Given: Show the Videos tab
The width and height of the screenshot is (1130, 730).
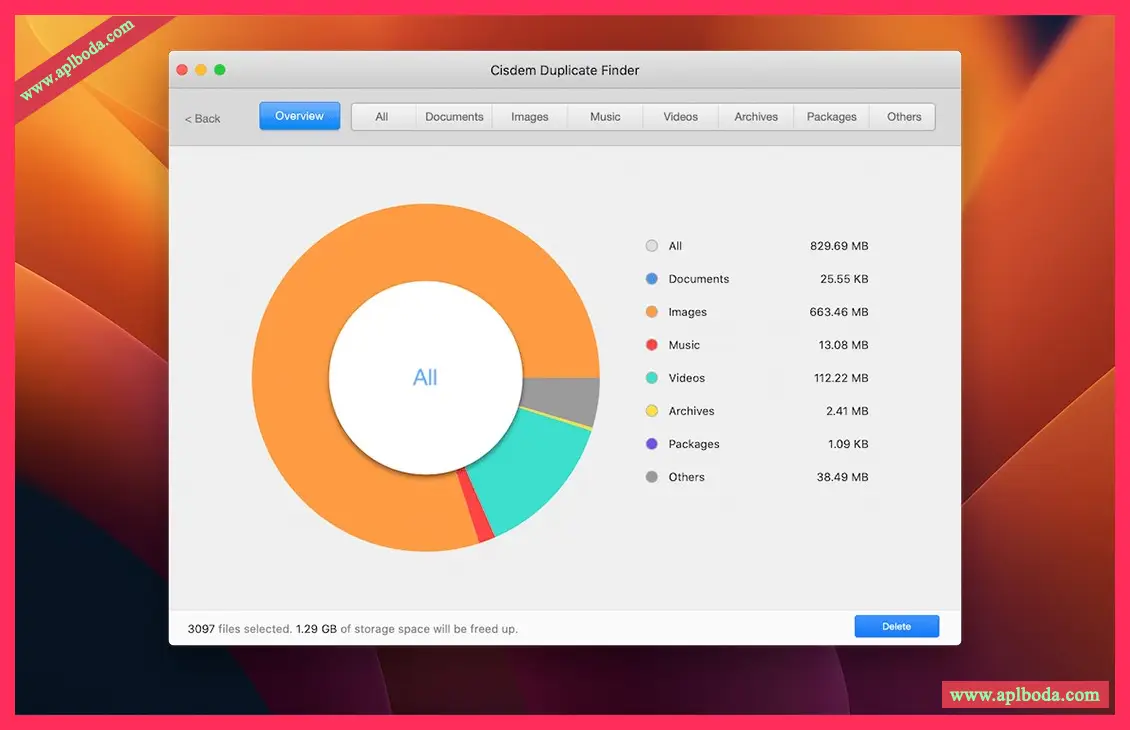Looking at the screenshot, I should pos(680,117).
